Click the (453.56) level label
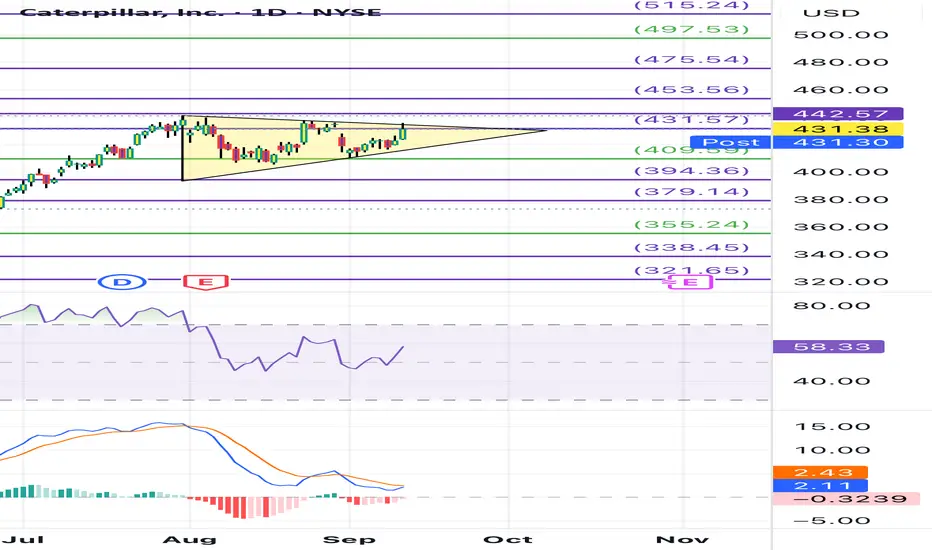 point(691,90)
